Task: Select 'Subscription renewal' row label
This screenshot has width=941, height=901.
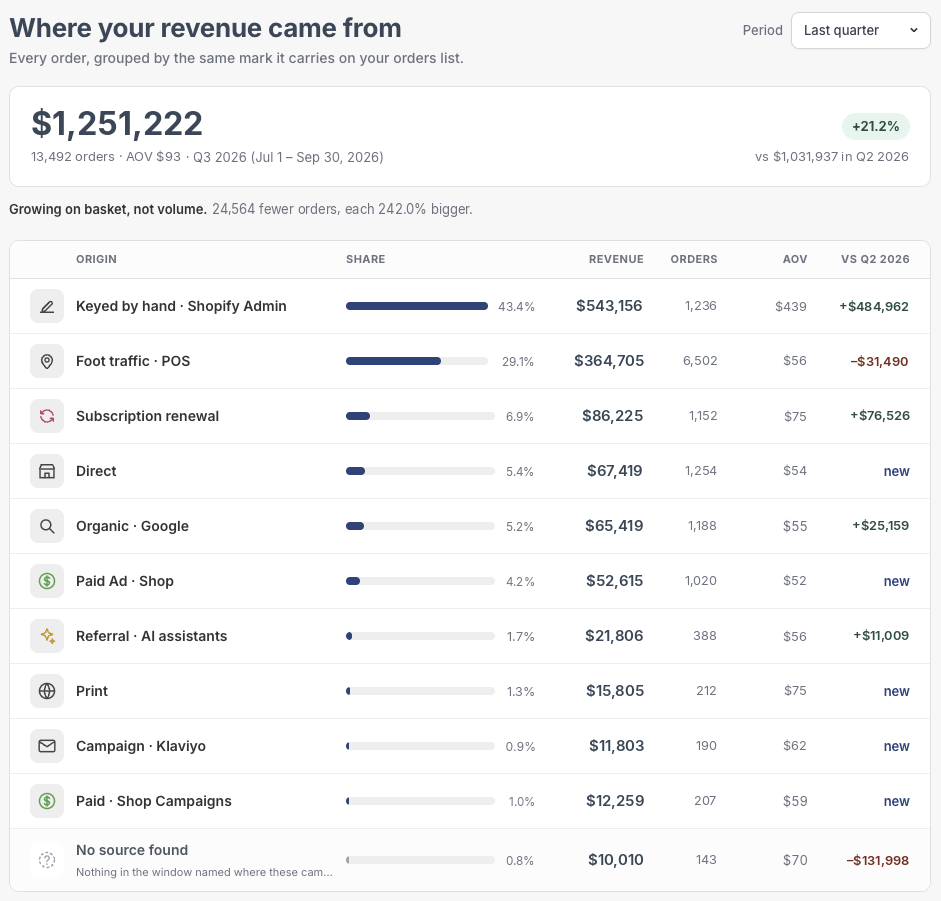Action: pyautogui.click(x=148, y=416)
